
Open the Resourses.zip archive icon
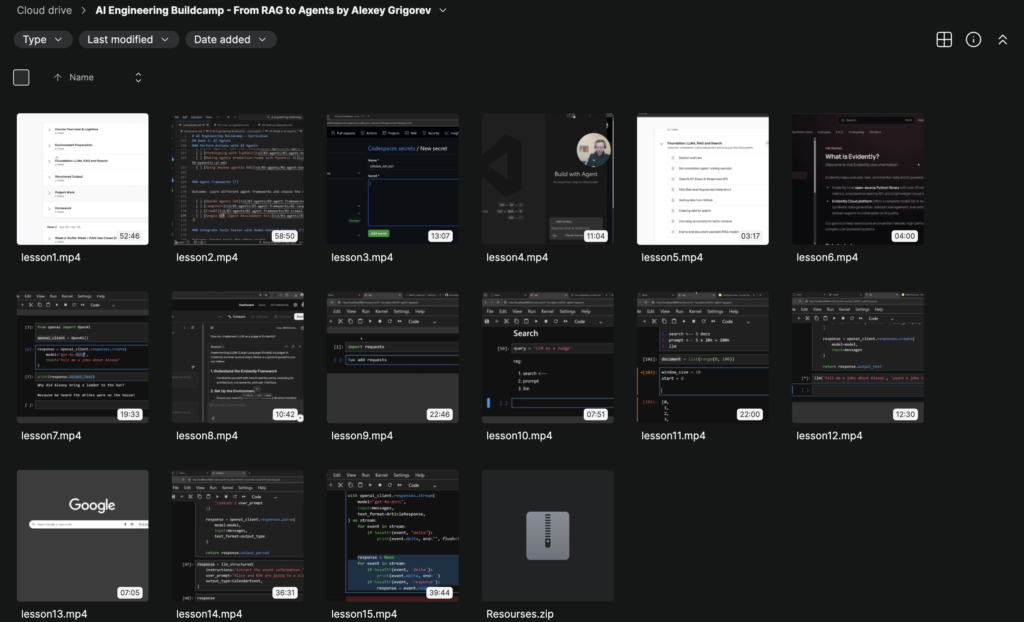point(547,535)
